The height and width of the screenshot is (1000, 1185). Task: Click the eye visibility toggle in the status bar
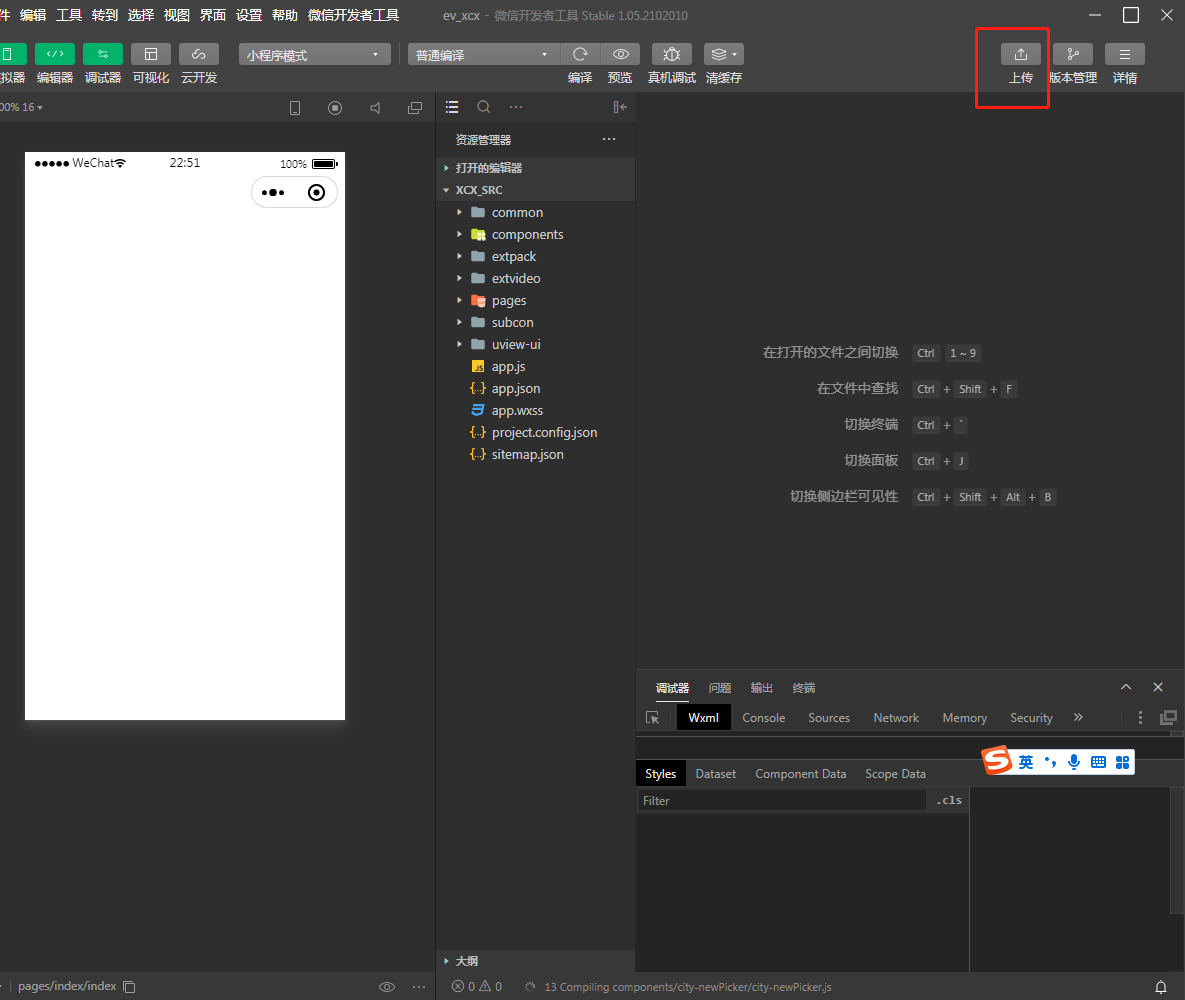[386, 986]
